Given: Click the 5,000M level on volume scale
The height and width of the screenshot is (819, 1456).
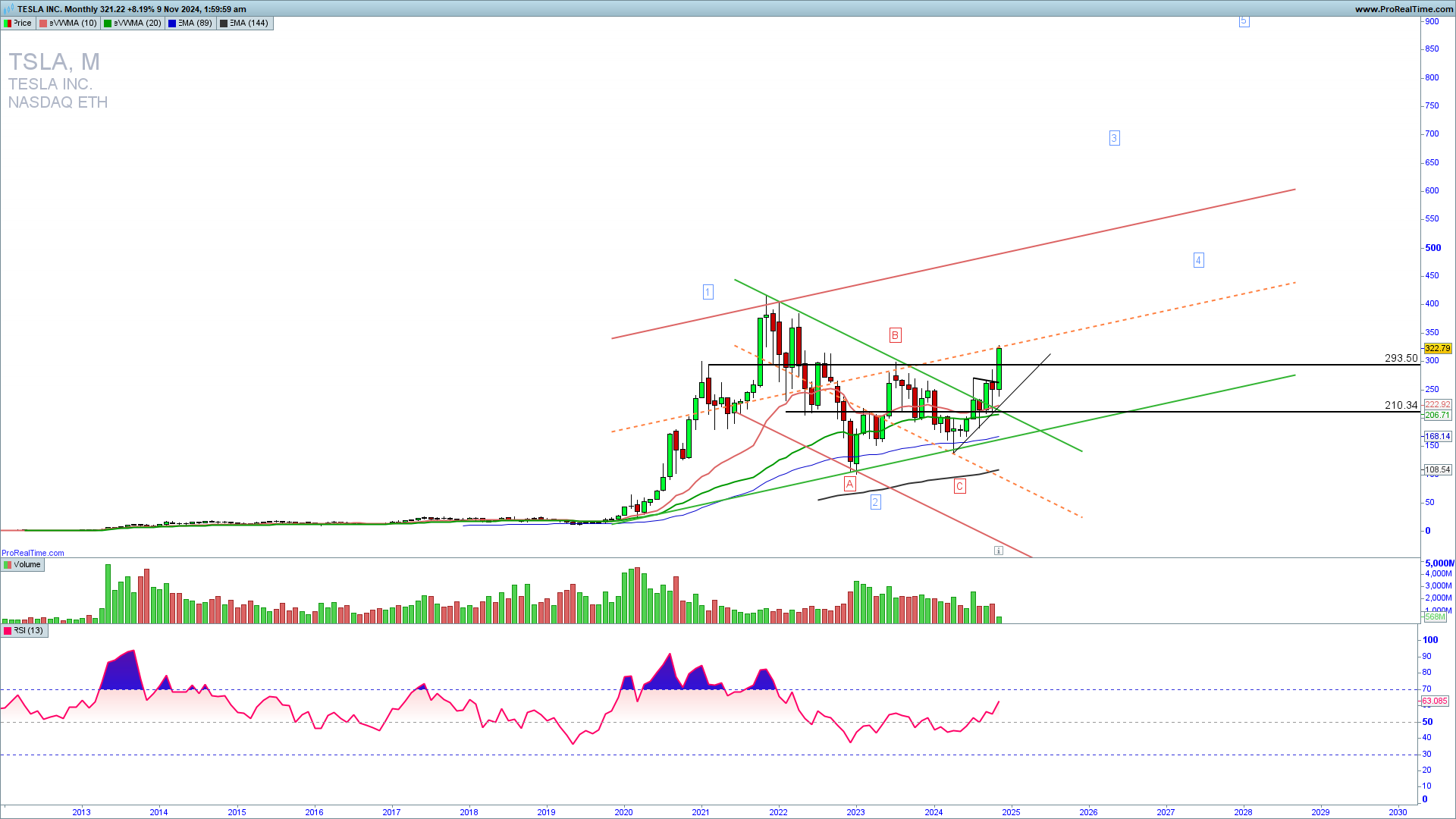Looking at the screenshot, I should point(1439,563).
